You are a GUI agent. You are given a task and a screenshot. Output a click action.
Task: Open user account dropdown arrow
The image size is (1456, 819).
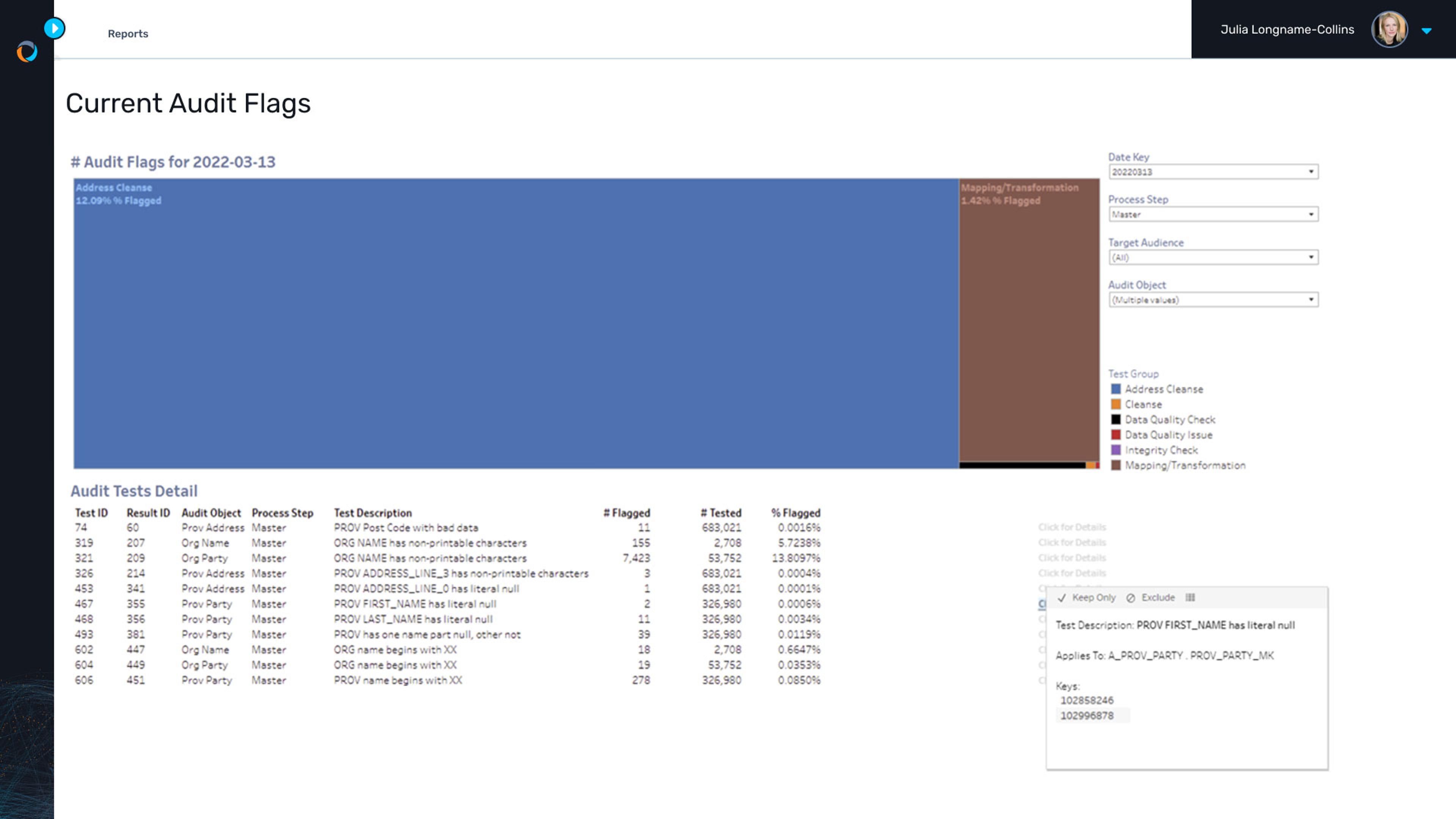(x=1426, y=31)
